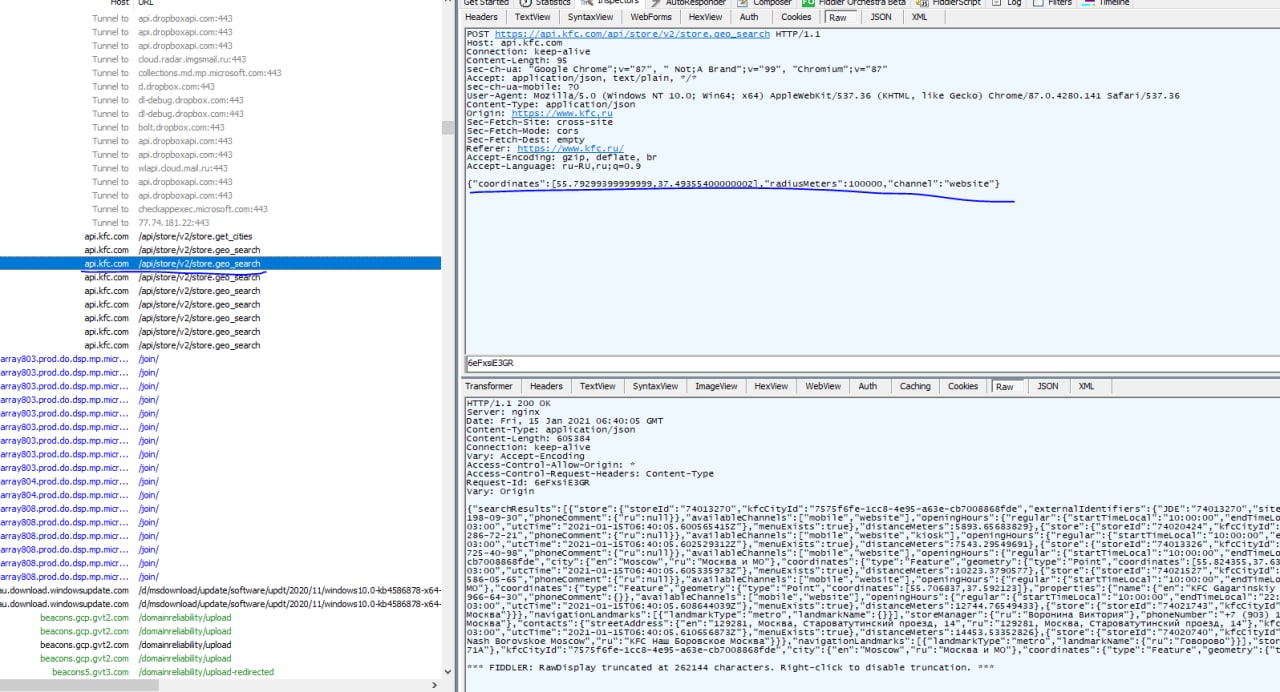
Task: Select request inspector XML tab
Action: tap(919, 17)
